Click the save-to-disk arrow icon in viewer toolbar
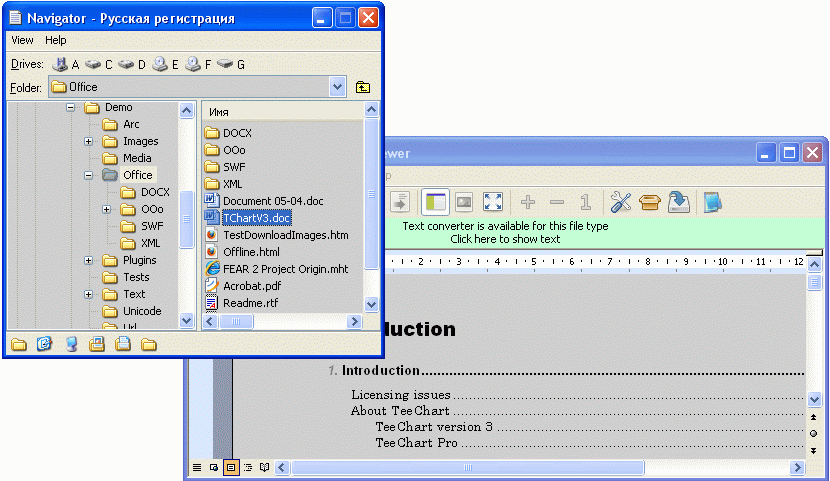Viewport: 830px width, 481px height. [x=679, y=202]
